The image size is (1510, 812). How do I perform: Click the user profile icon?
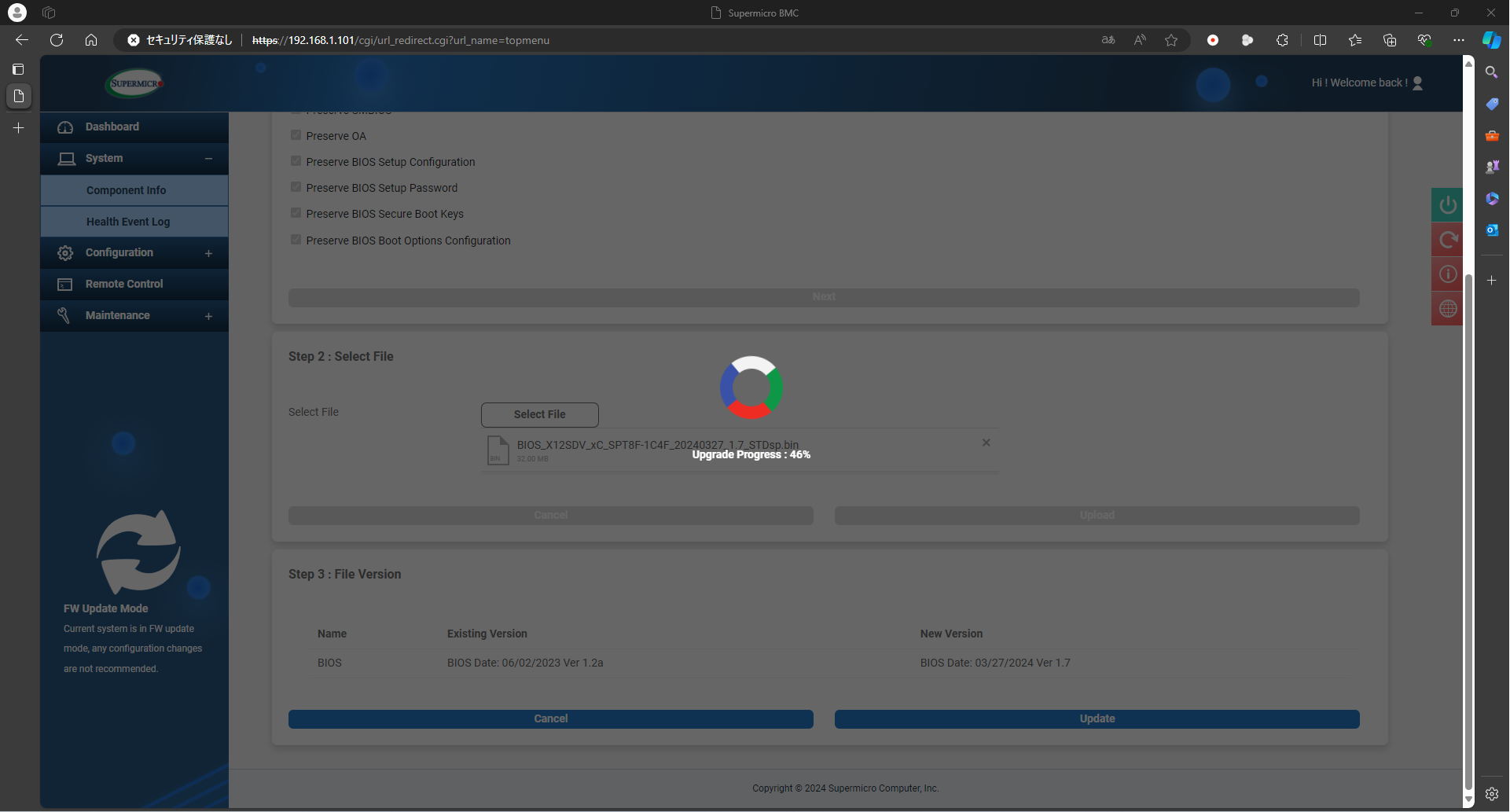(x=1418, y=83)
